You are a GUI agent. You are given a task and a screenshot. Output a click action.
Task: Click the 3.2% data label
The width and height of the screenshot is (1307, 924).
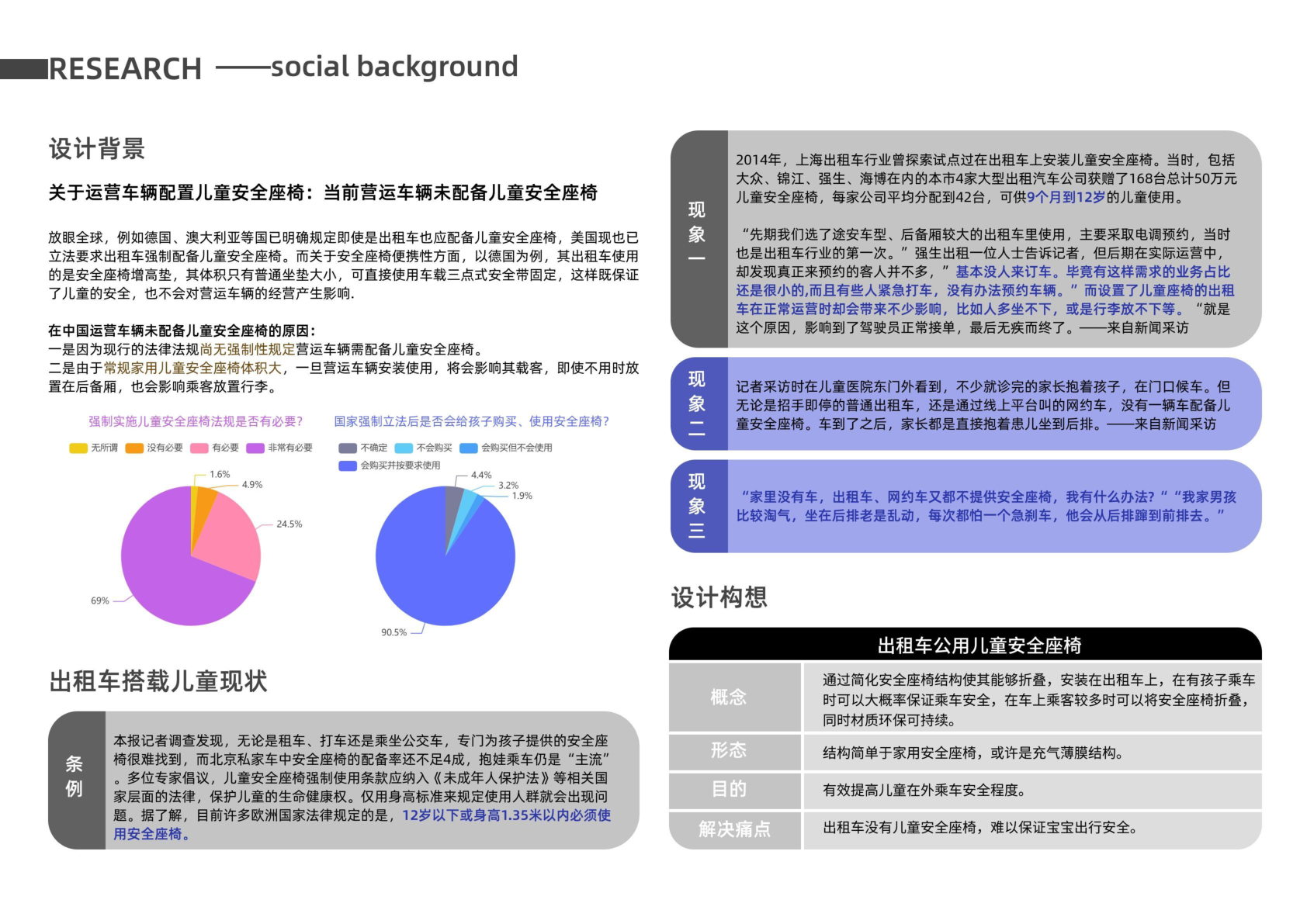508,485
